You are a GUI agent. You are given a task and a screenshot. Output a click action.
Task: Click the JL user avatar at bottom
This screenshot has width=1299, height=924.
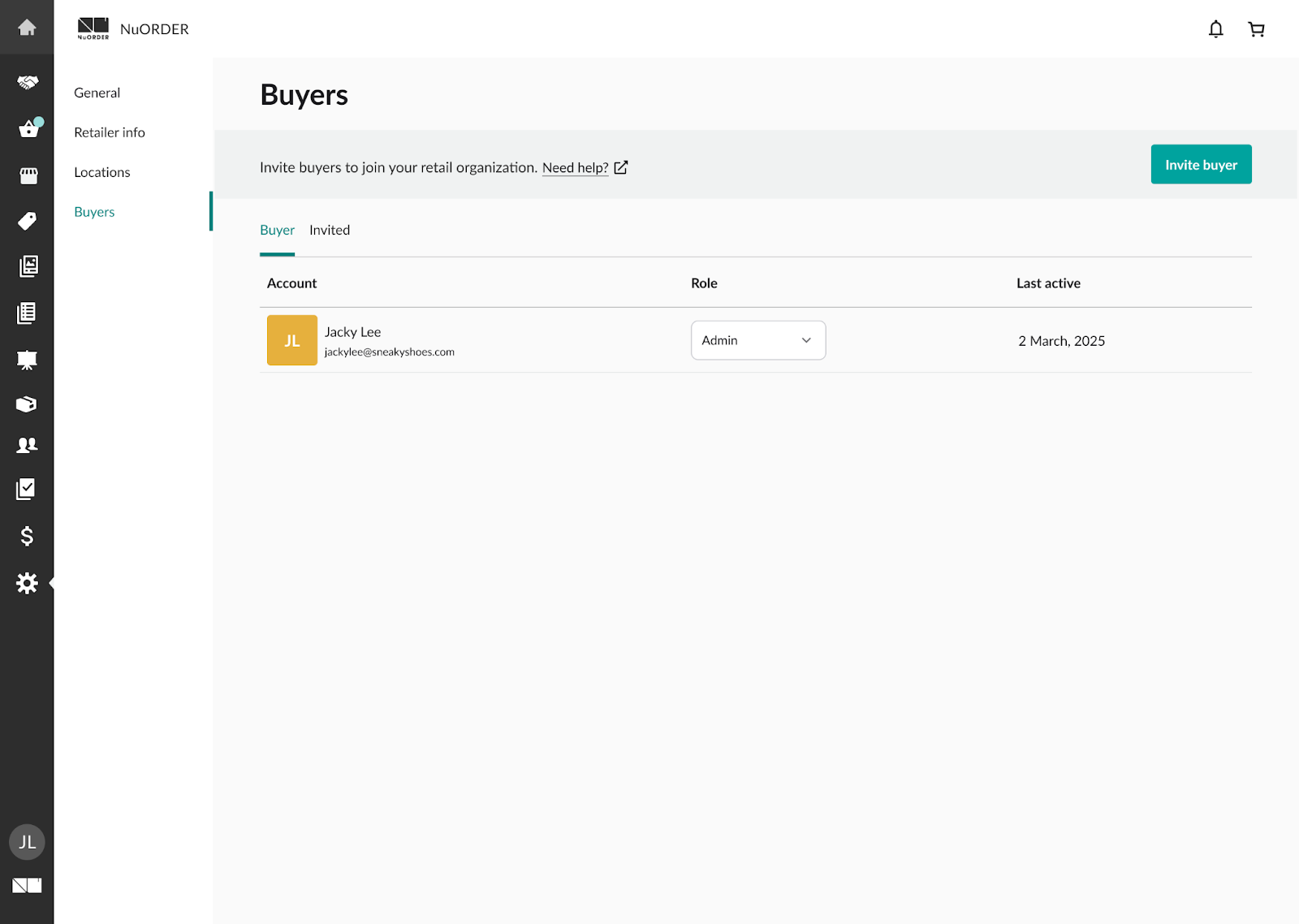pos(27,842)
